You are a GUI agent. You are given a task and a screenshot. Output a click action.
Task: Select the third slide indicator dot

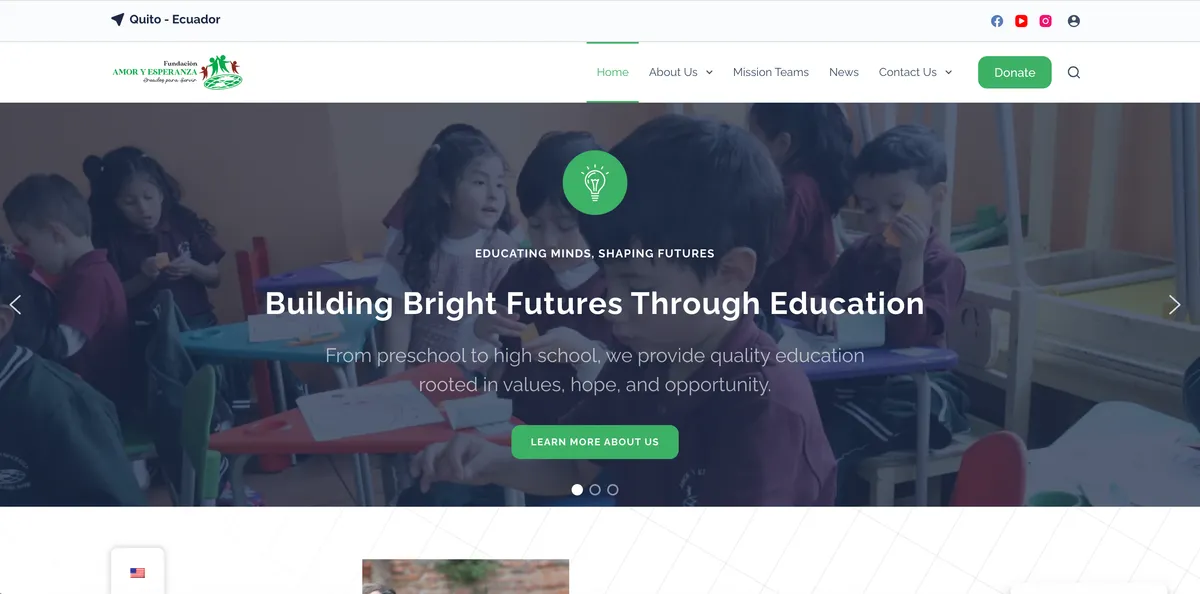point(613,490)
